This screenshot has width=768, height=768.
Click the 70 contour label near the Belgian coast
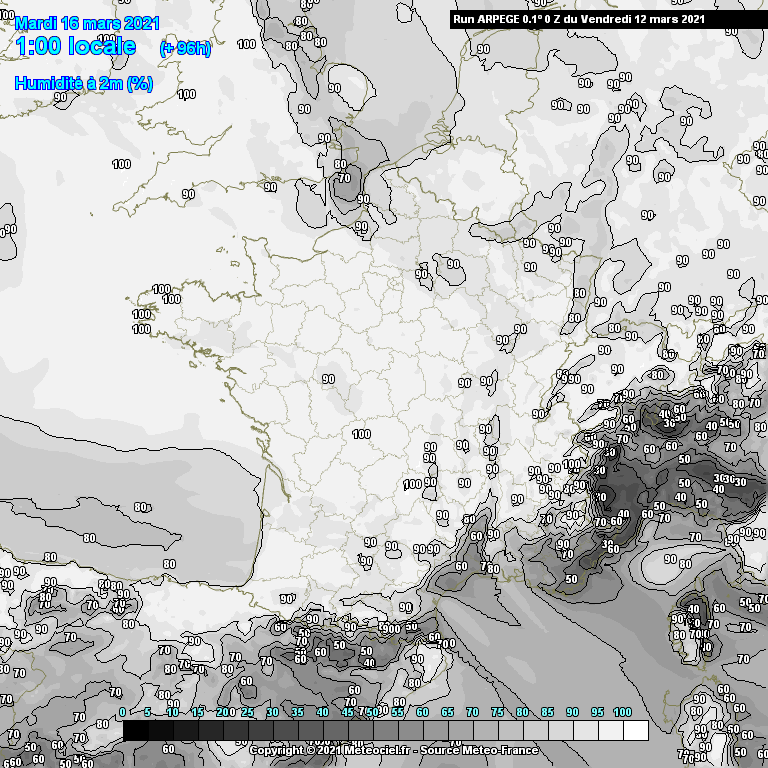[344, 178]
